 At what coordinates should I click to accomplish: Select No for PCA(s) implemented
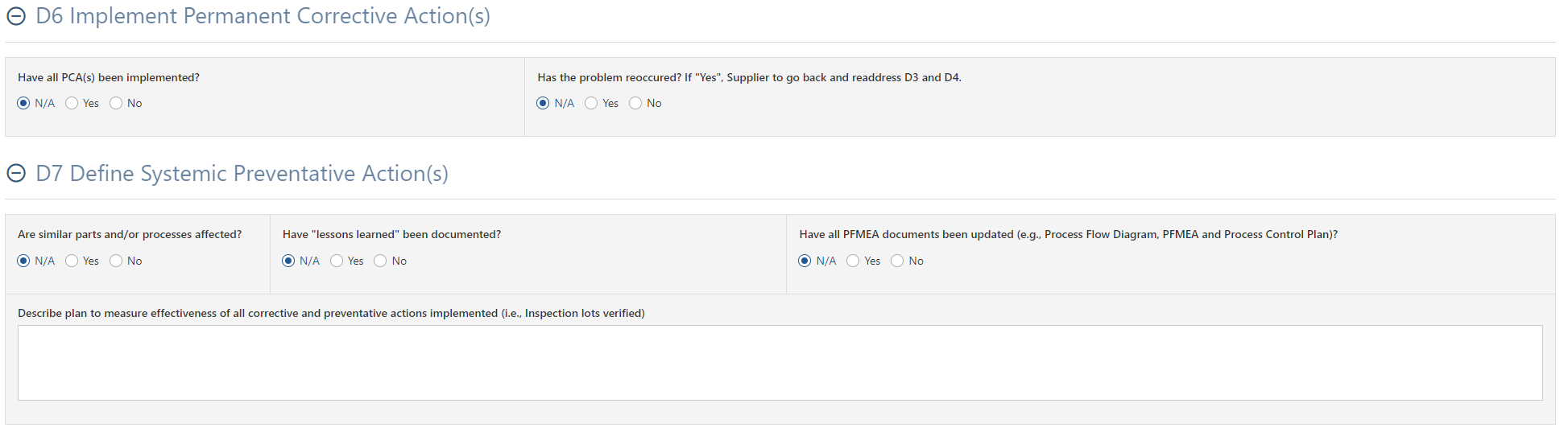click(116, 103)
